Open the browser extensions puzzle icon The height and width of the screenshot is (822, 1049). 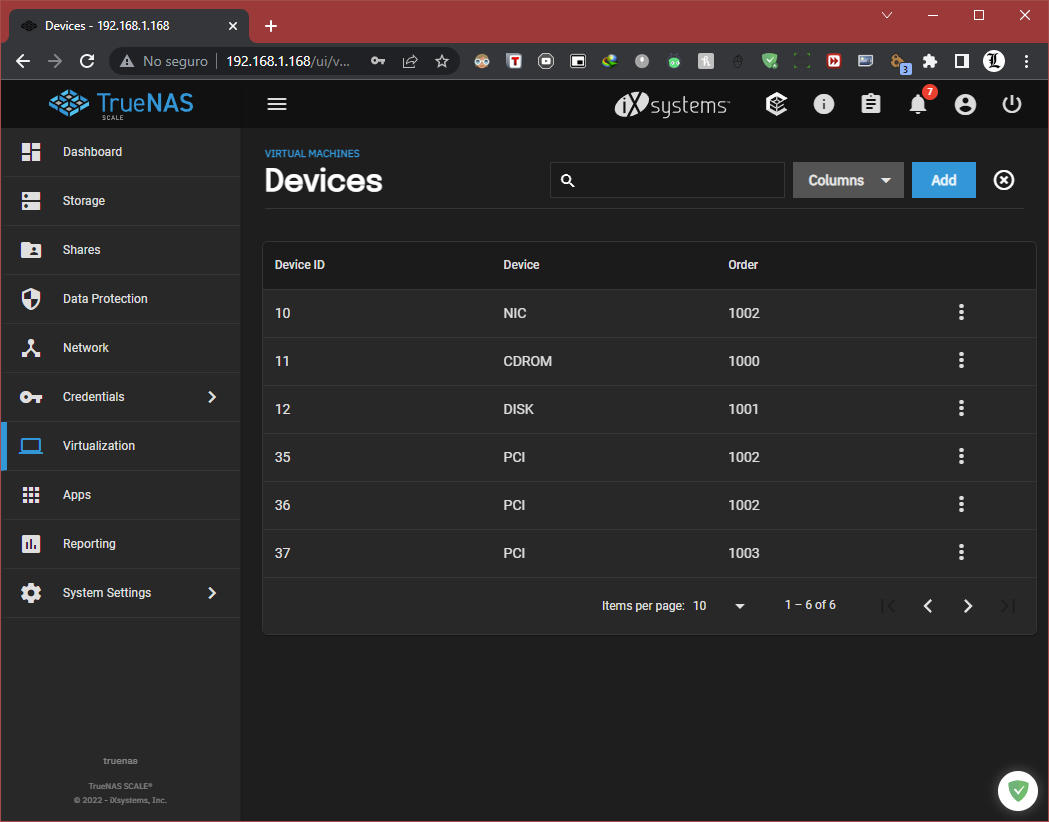click(930, 62)
